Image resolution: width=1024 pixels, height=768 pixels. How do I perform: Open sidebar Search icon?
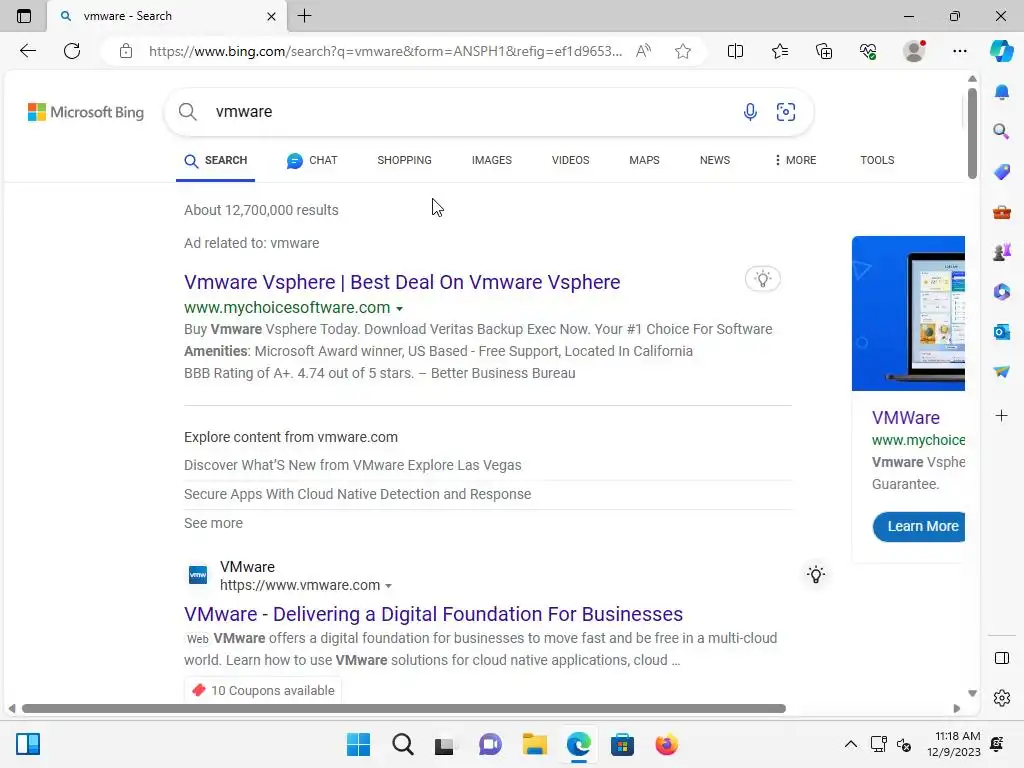[1001, 132]
